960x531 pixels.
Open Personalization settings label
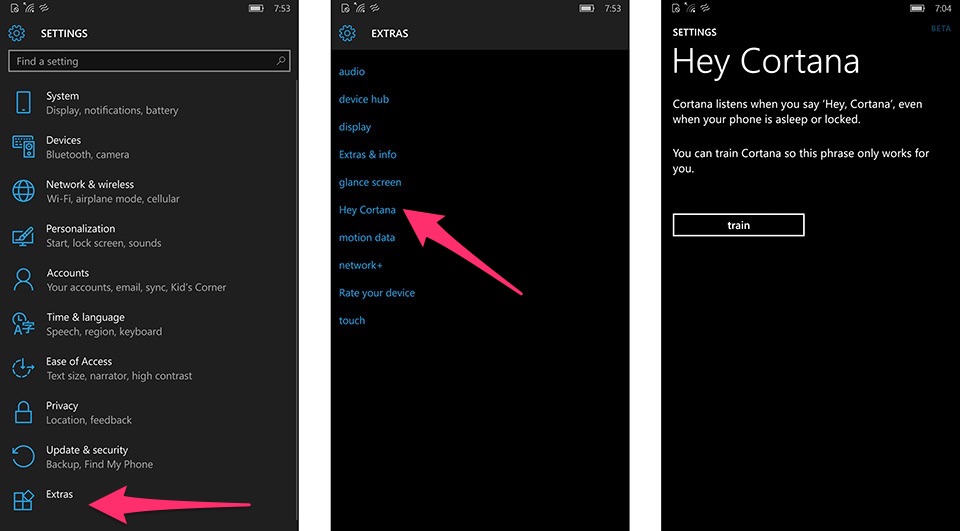[x=80, y=228]
